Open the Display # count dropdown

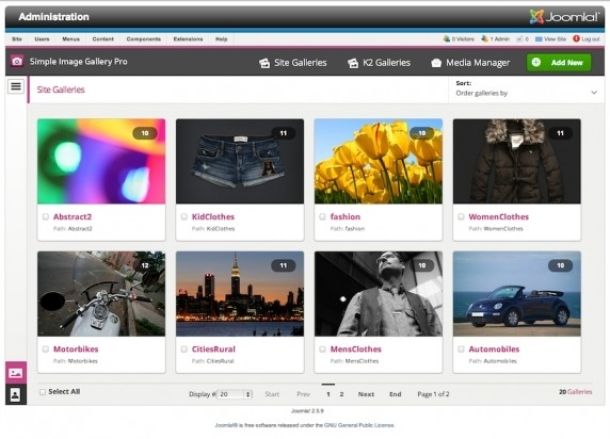(235, 394)
